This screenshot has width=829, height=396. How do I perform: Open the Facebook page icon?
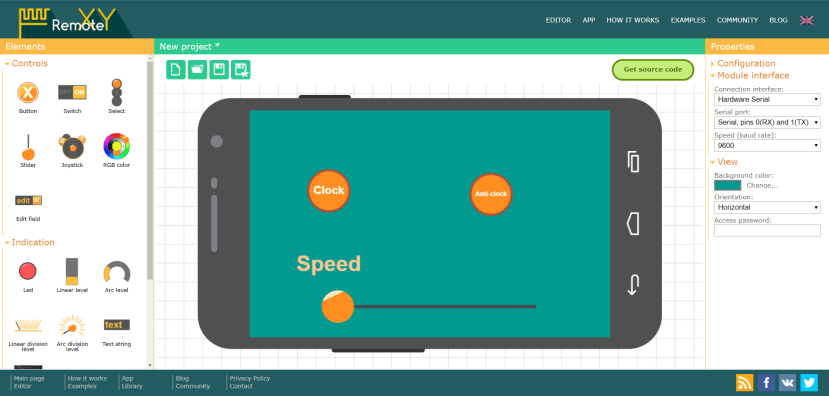point(766,382)
